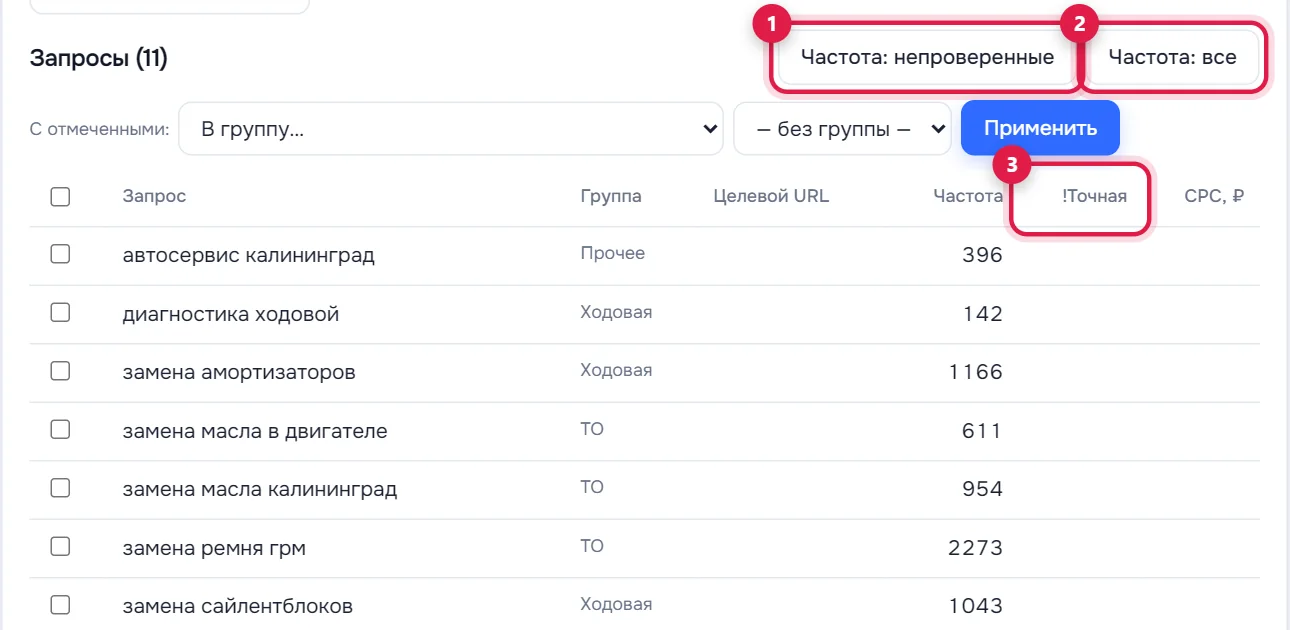This screenshot has height=630, width=1290.
Task: Open the 'В группу…' action dropdown
Action: click(x=451, y=129)
